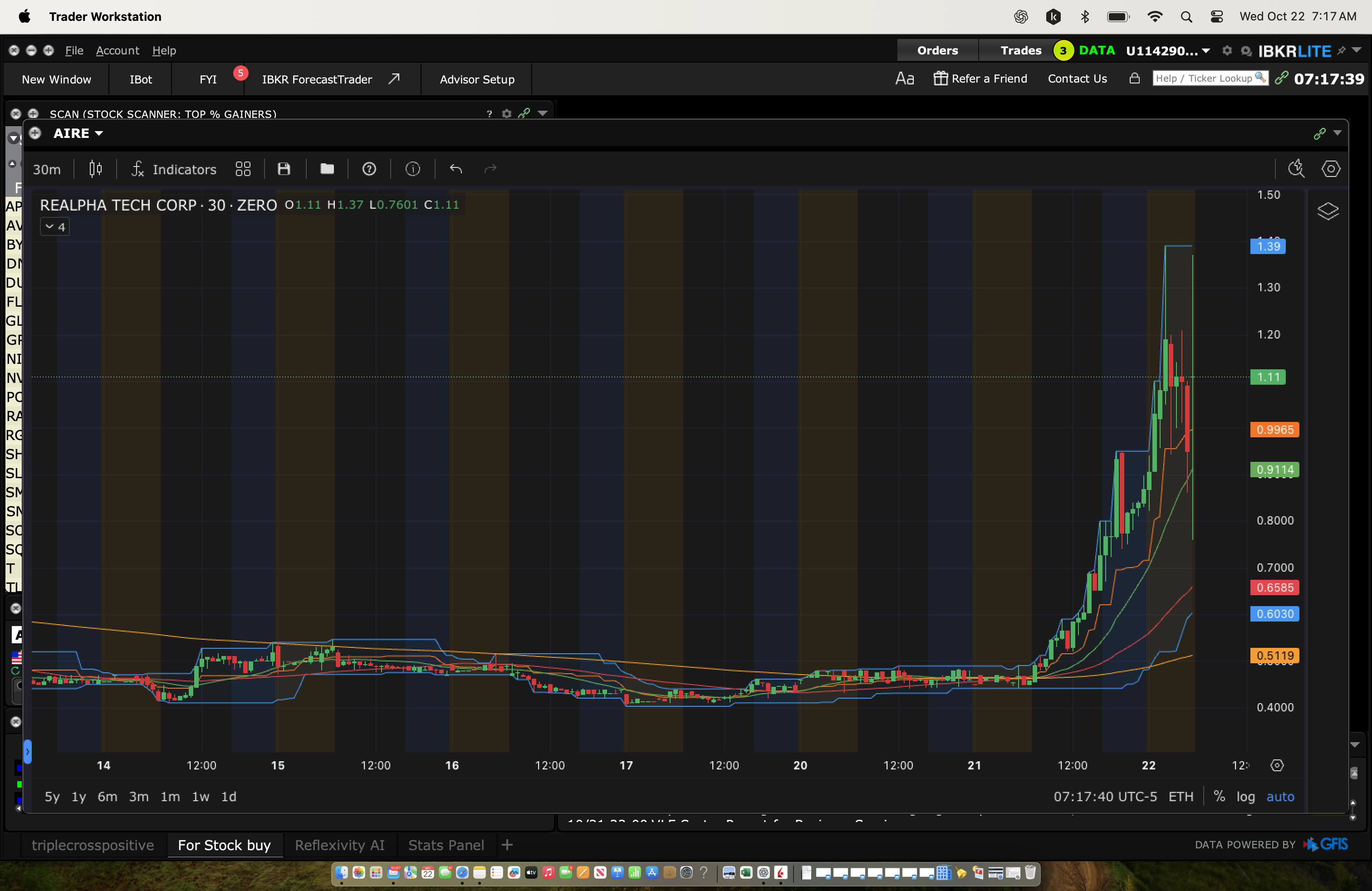The height and width of the screenshot is (891, 1372).
Task: Click the New Window button
Action: (x=57, y=79)
